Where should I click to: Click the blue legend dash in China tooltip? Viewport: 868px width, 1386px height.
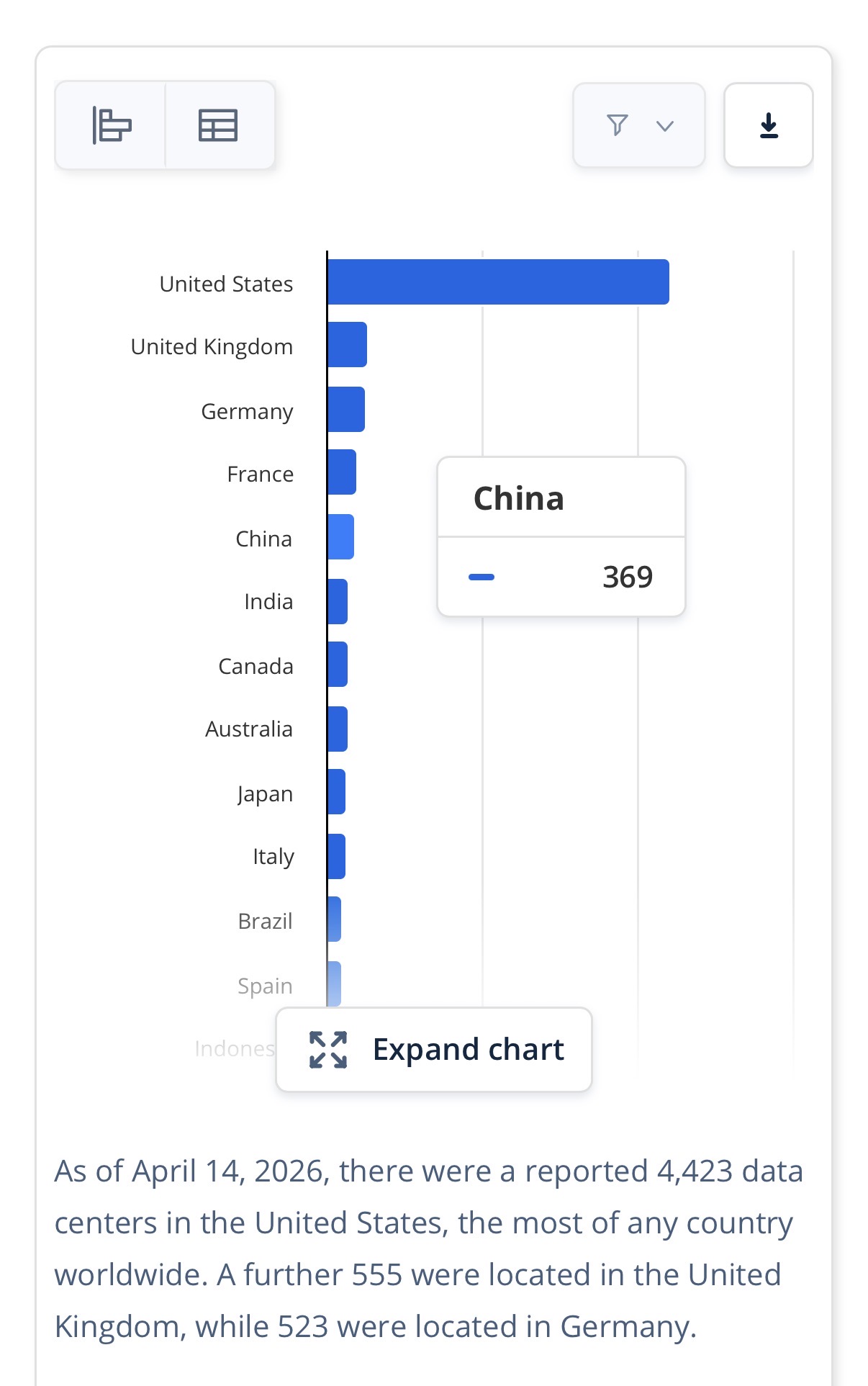(482, 577)
